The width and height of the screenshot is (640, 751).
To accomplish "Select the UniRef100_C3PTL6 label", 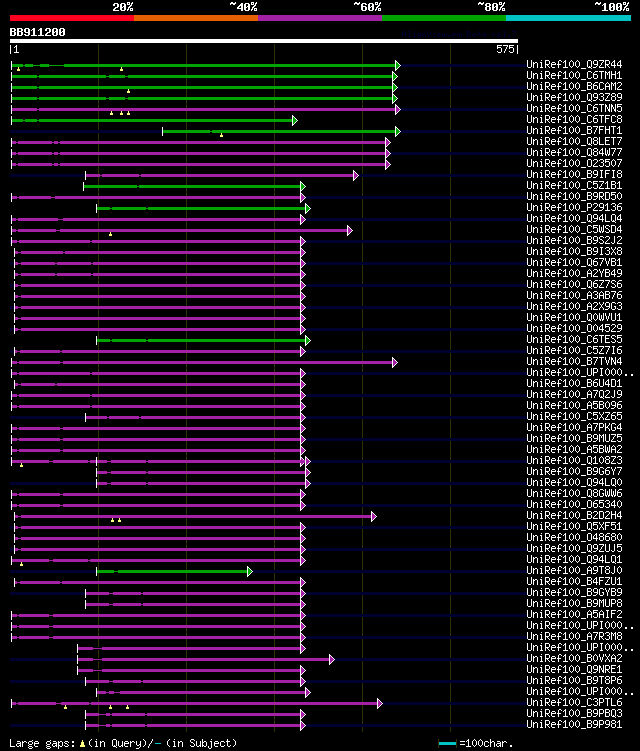I will [574, 703].
